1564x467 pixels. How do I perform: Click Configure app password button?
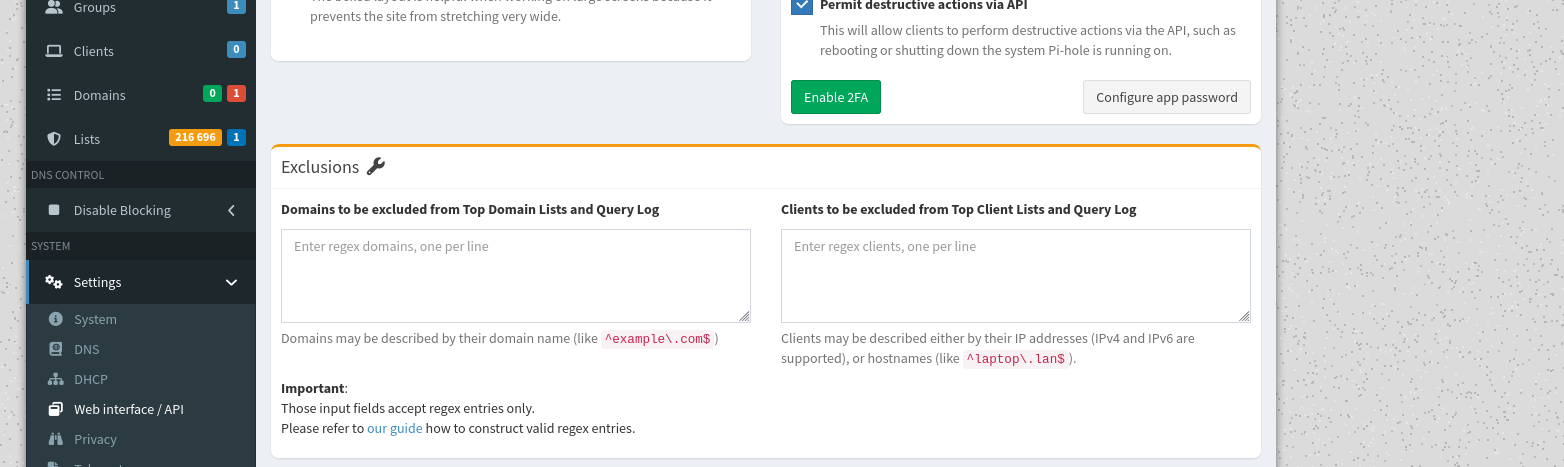tap(1166, 97)
